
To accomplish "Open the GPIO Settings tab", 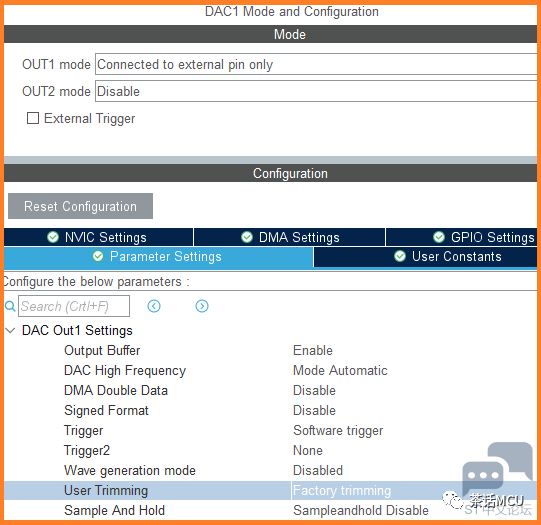I will pos(461,237).
